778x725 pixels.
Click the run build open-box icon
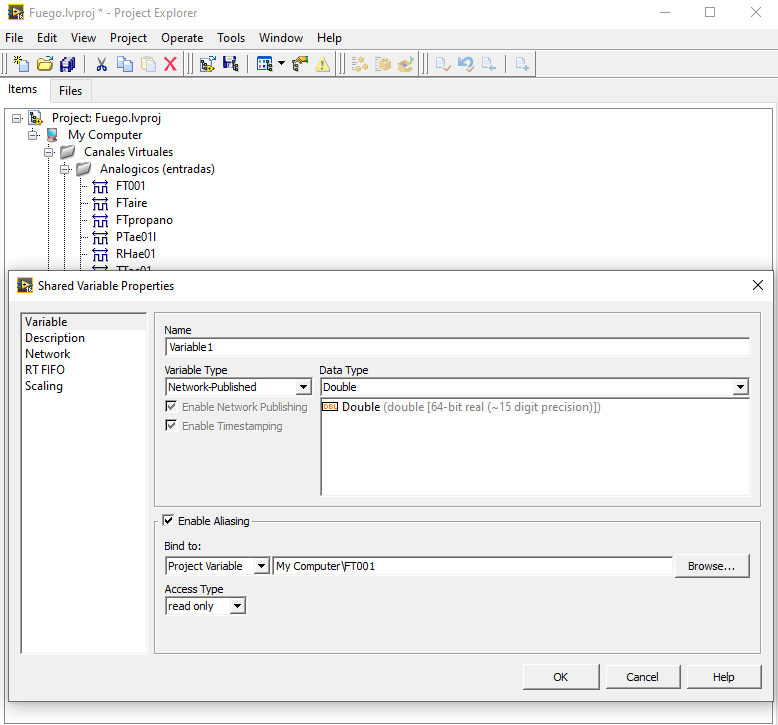pyautogui.click(x=406, y=64)
